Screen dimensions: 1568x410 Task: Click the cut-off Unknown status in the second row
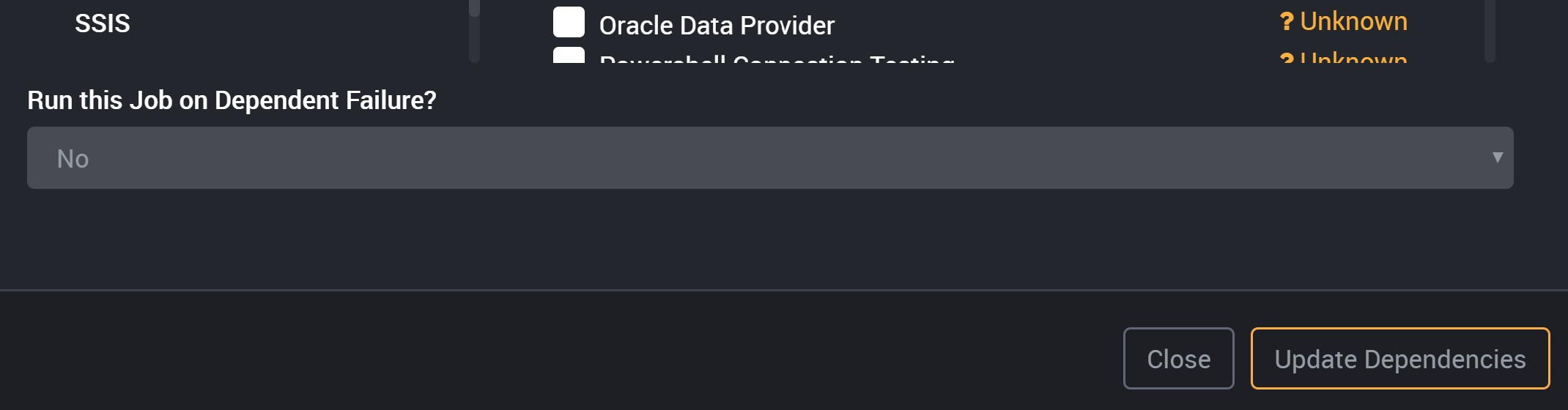point(1353,57)
